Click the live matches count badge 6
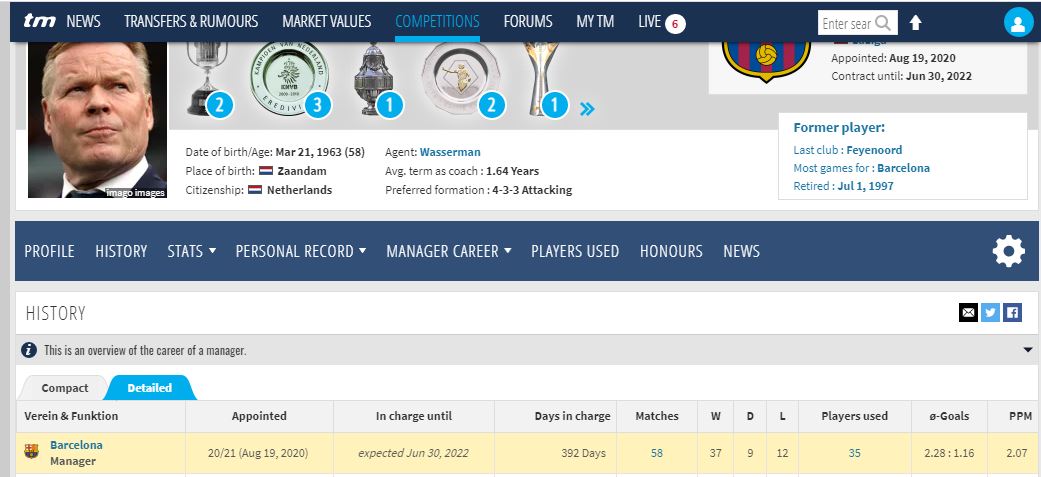 click(x=675, y=24)
